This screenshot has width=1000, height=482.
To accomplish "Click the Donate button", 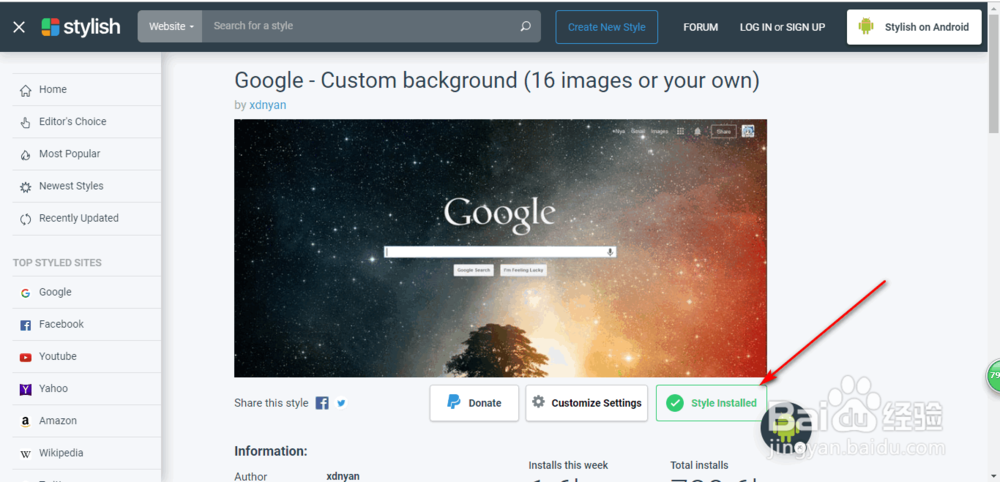I will [x=474, y=403].
